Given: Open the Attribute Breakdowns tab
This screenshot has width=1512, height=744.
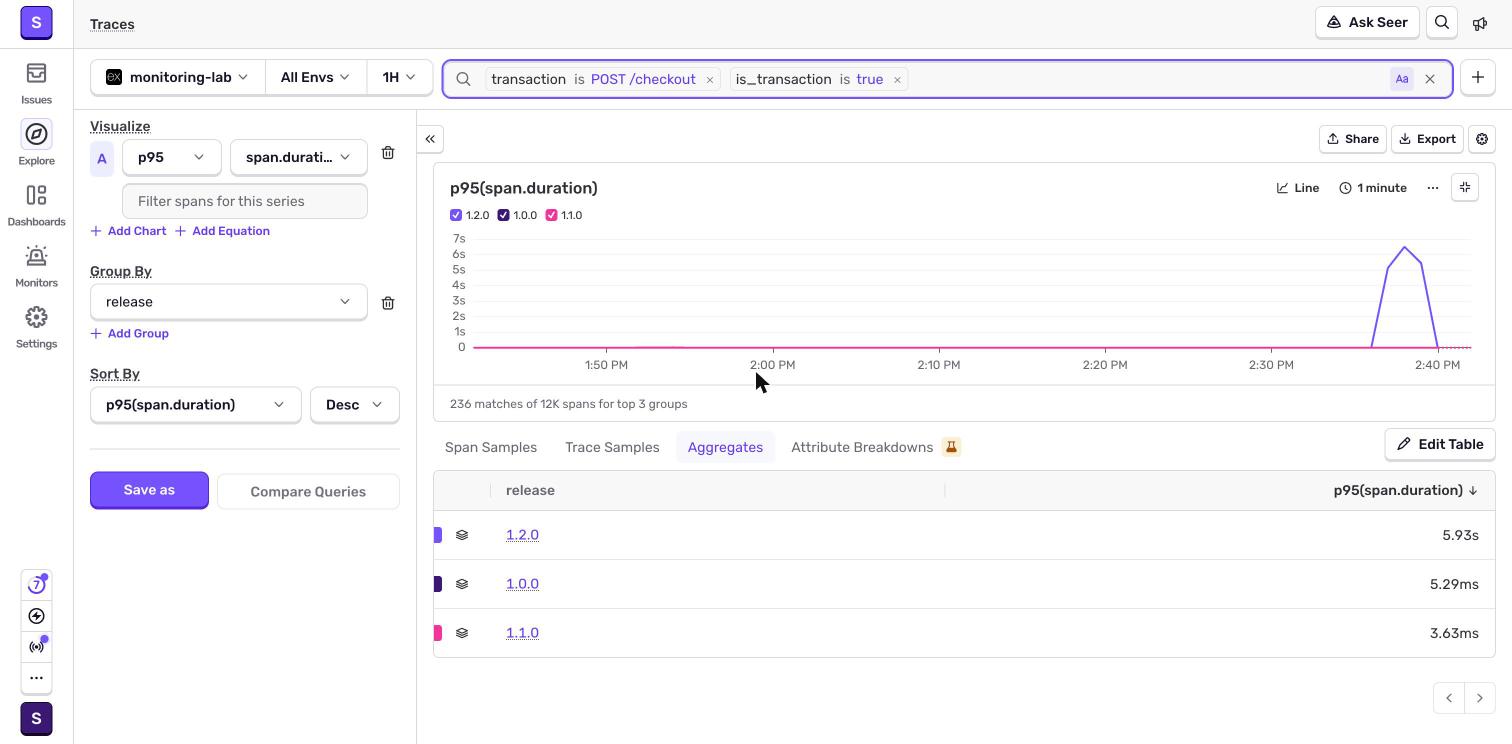Looking at the screenshot, I should pyautogui.click(x=875, y=447).
